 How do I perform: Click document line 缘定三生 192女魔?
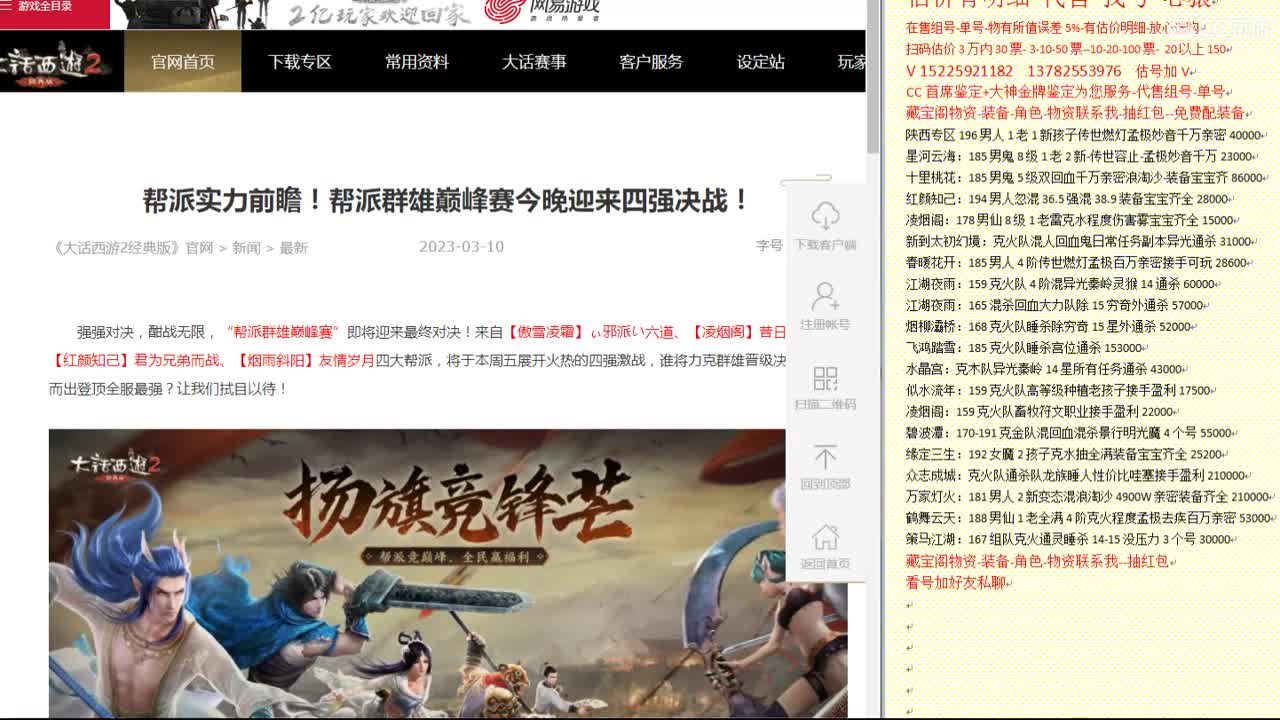tap(1066, 454)
